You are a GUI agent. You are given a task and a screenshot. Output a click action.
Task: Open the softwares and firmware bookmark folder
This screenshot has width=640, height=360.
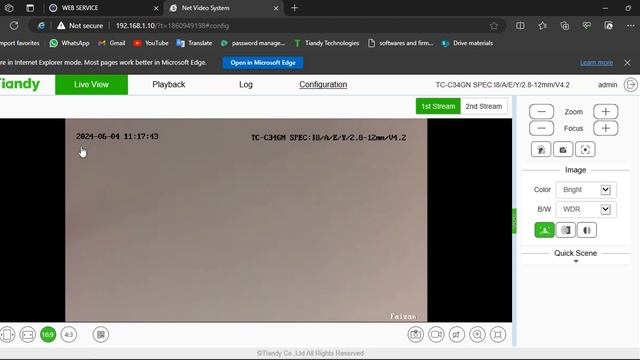coord(400,43)
